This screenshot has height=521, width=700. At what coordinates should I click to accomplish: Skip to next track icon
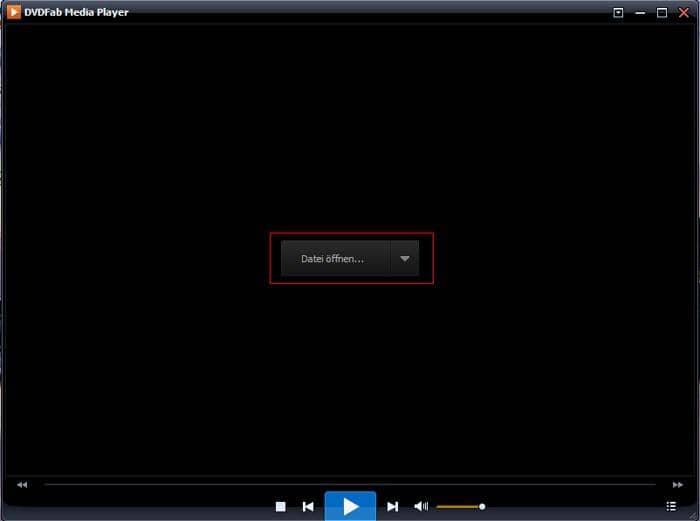point(392,506)
